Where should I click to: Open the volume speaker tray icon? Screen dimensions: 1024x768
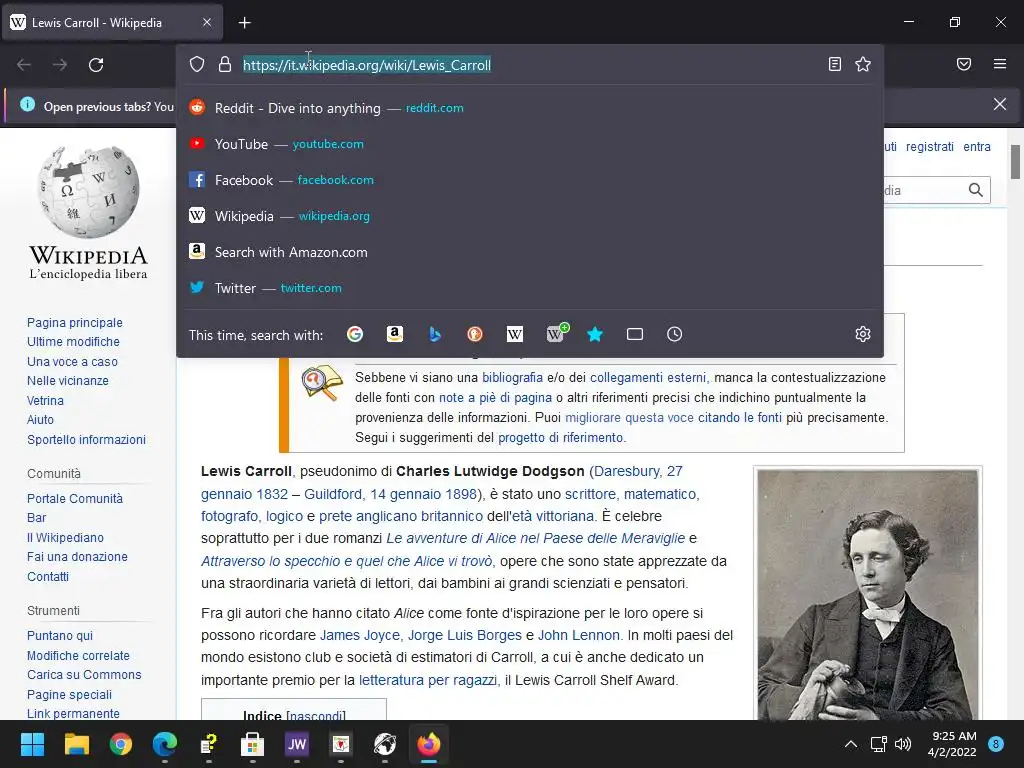[903, 744]
